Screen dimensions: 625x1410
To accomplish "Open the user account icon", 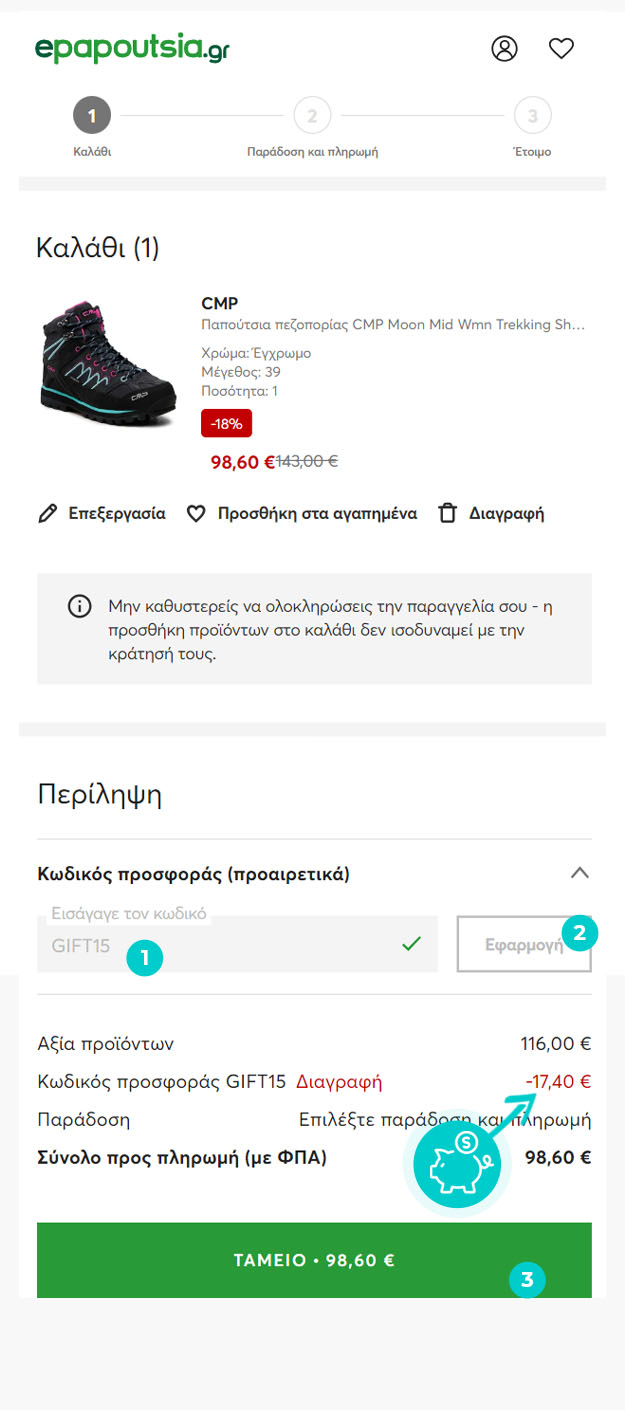I will coord(505,48).
